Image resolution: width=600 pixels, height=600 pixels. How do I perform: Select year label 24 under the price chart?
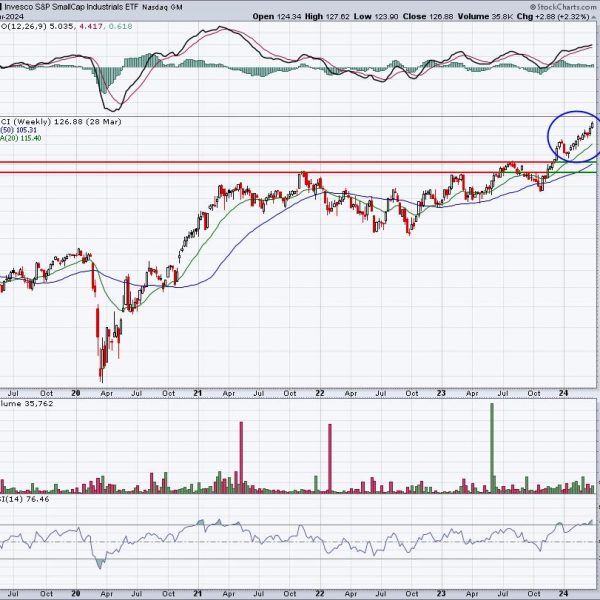563,393
